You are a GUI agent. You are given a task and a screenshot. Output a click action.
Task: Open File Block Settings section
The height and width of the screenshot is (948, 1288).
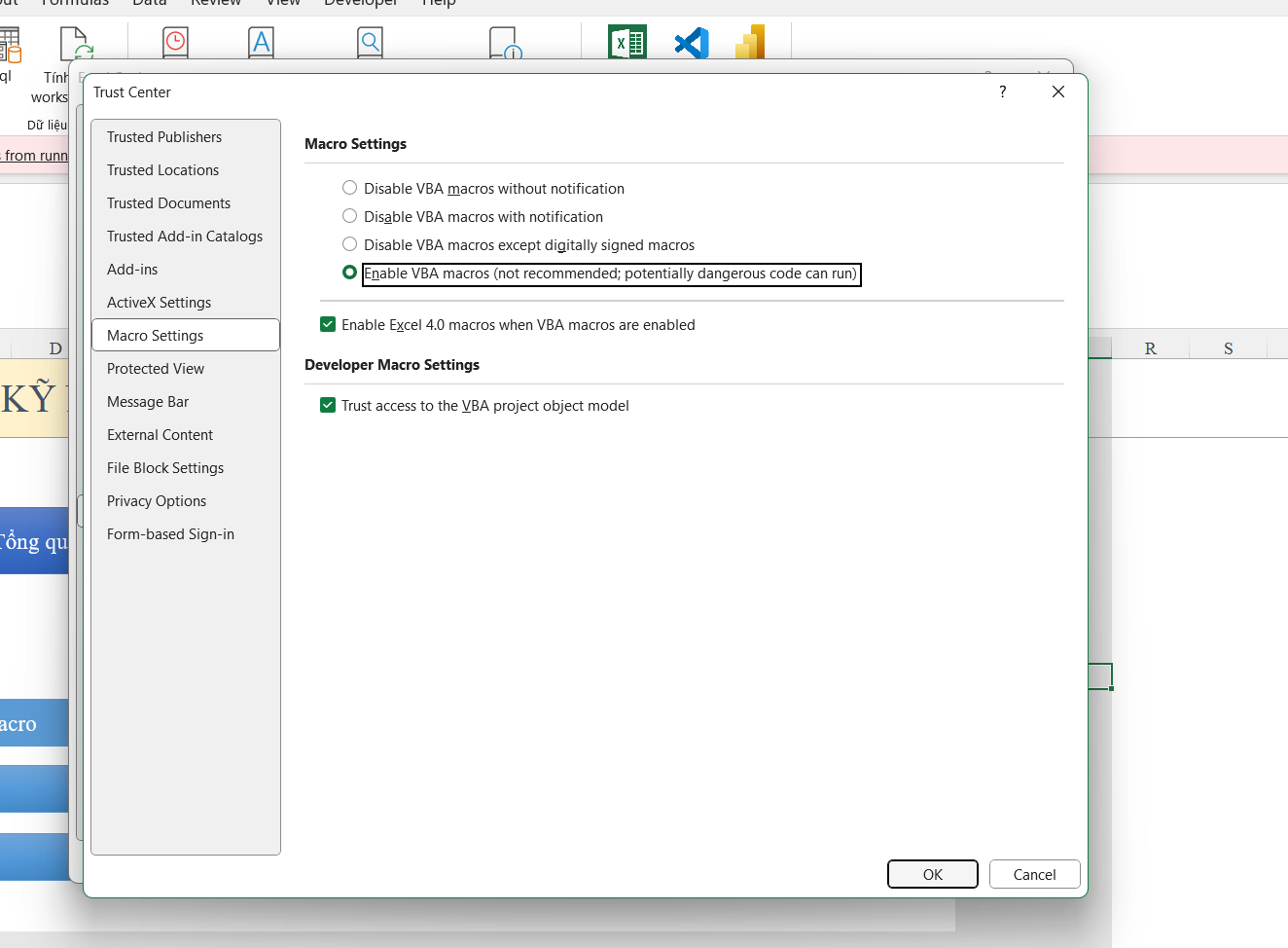click(x=165, y=468)
